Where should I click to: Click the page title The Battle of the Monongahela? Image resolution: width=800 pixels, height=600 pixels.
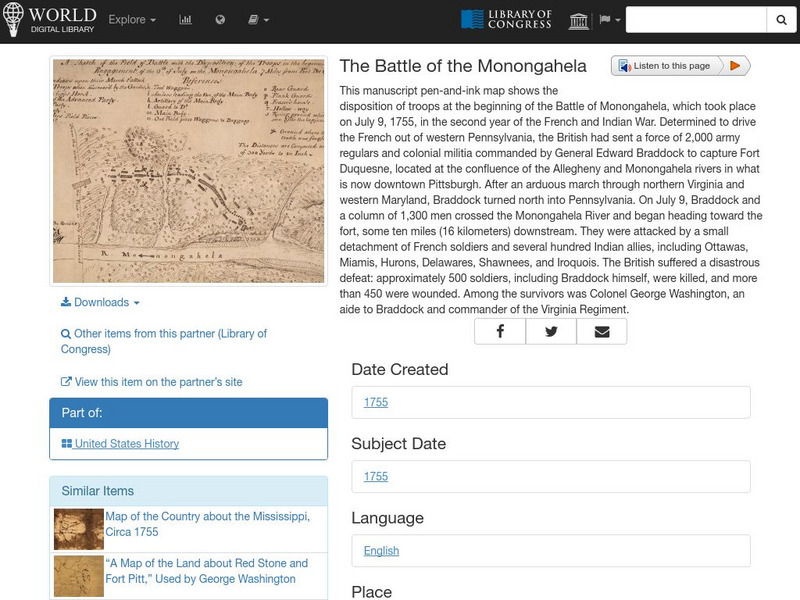[x=463, y=66]
